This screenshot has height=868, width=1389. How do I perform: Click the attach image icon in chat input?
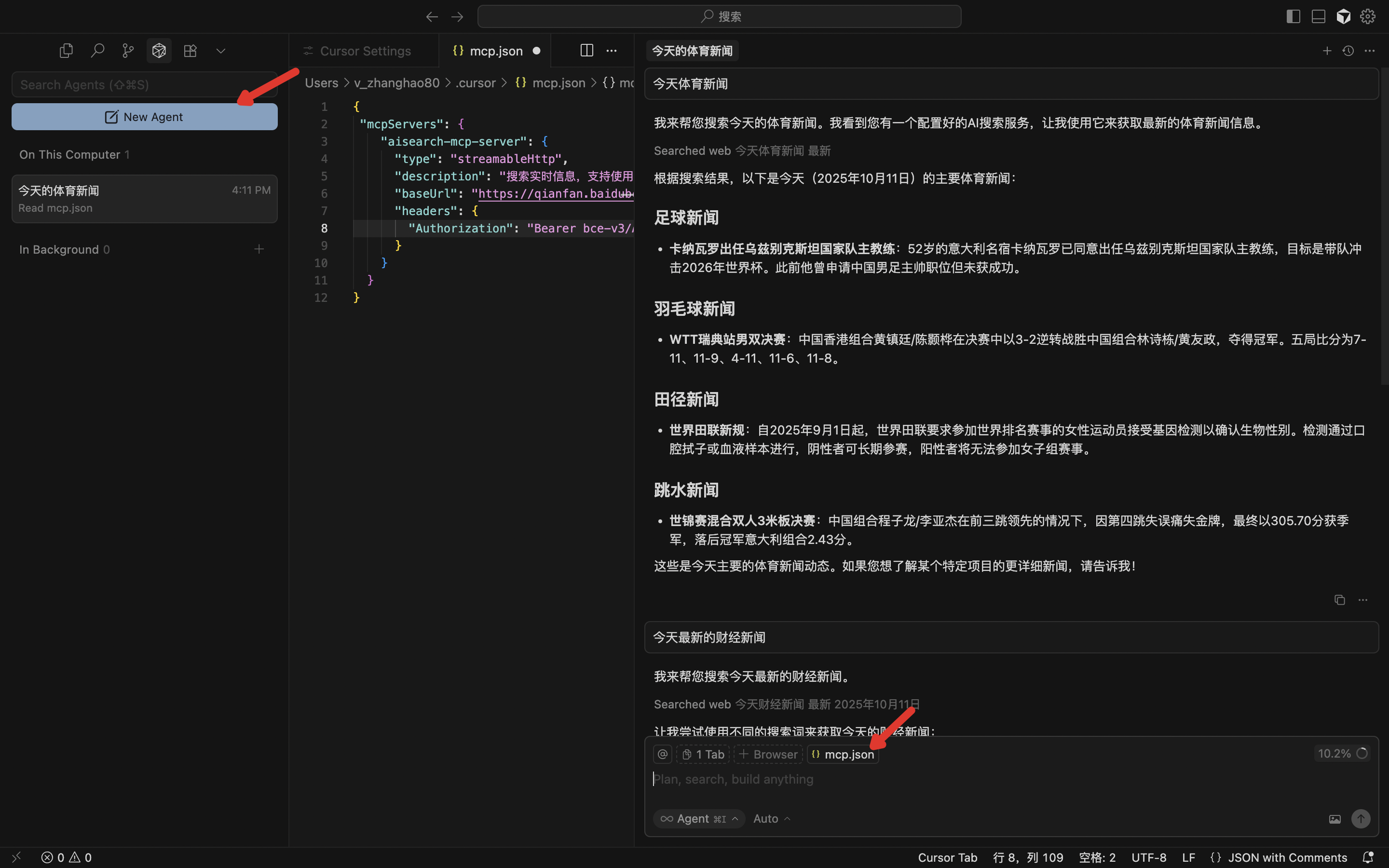pos(1335,819)
